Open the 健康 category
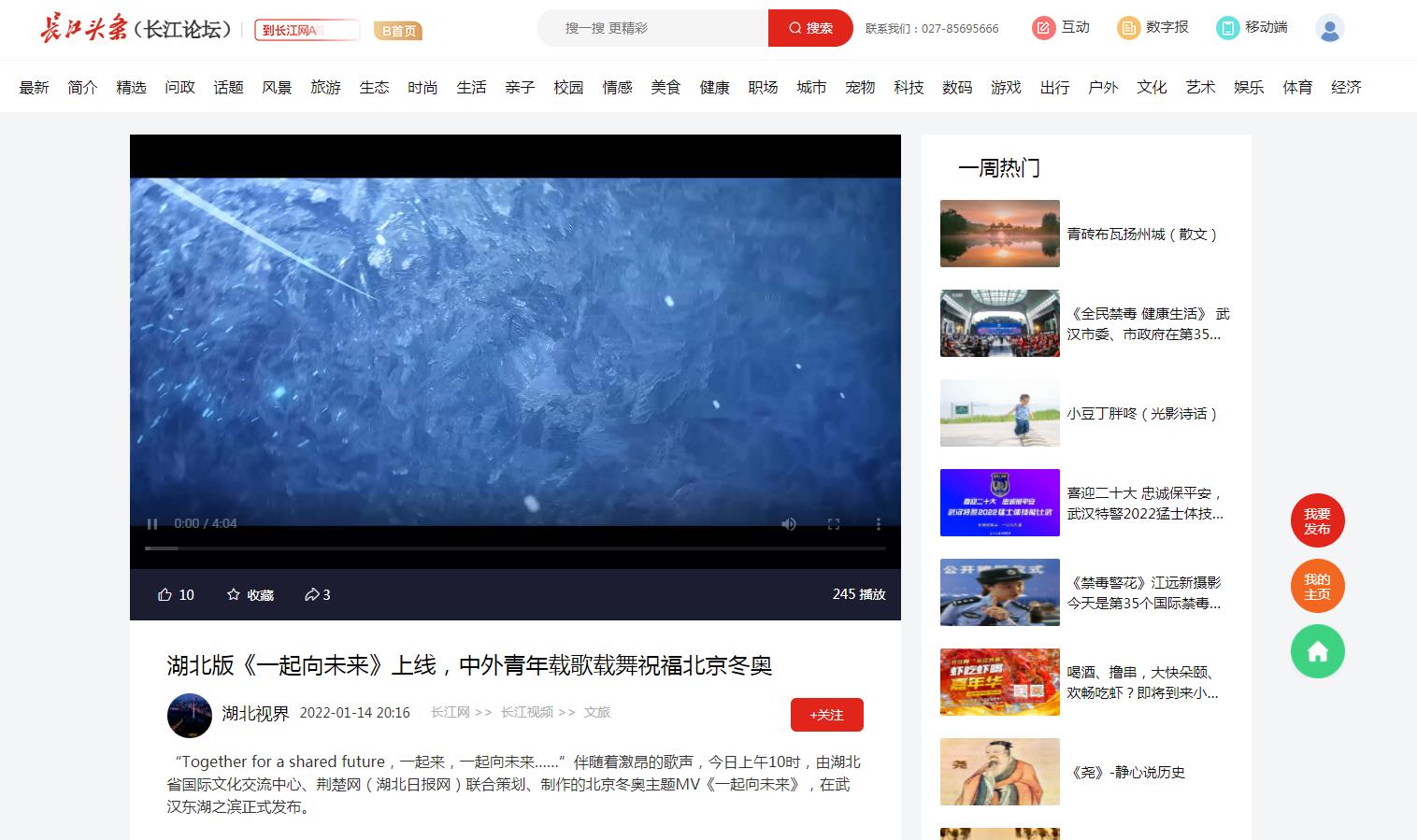 pyautogui.click(x=714, y=87)
